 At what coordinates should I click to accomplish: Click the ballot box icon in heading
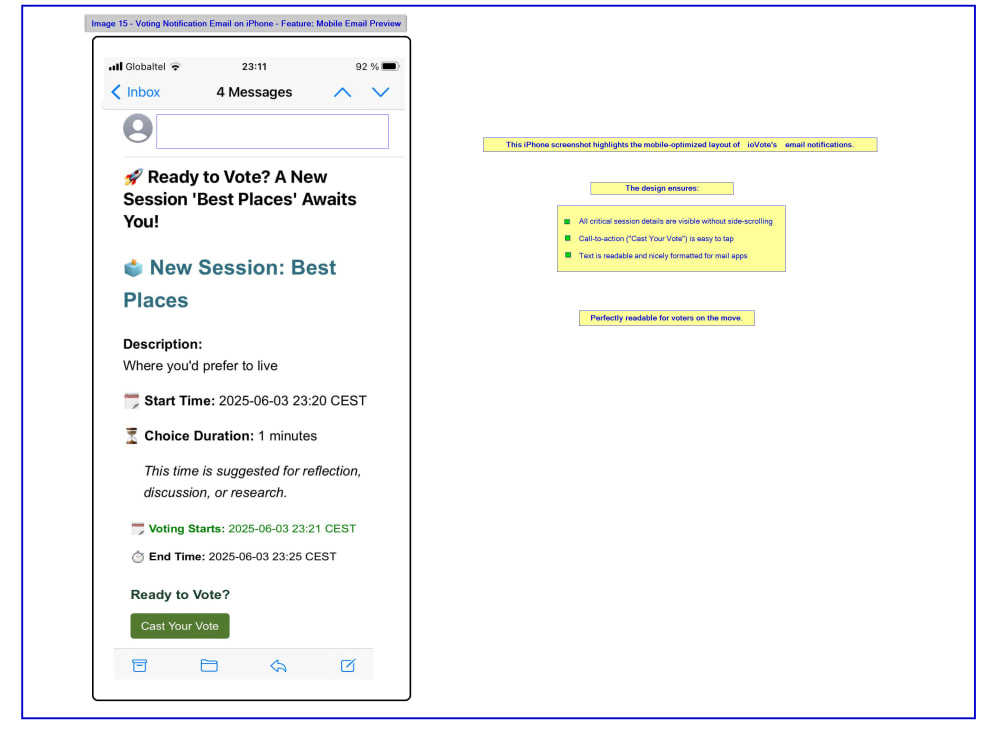tap(133, 268)
